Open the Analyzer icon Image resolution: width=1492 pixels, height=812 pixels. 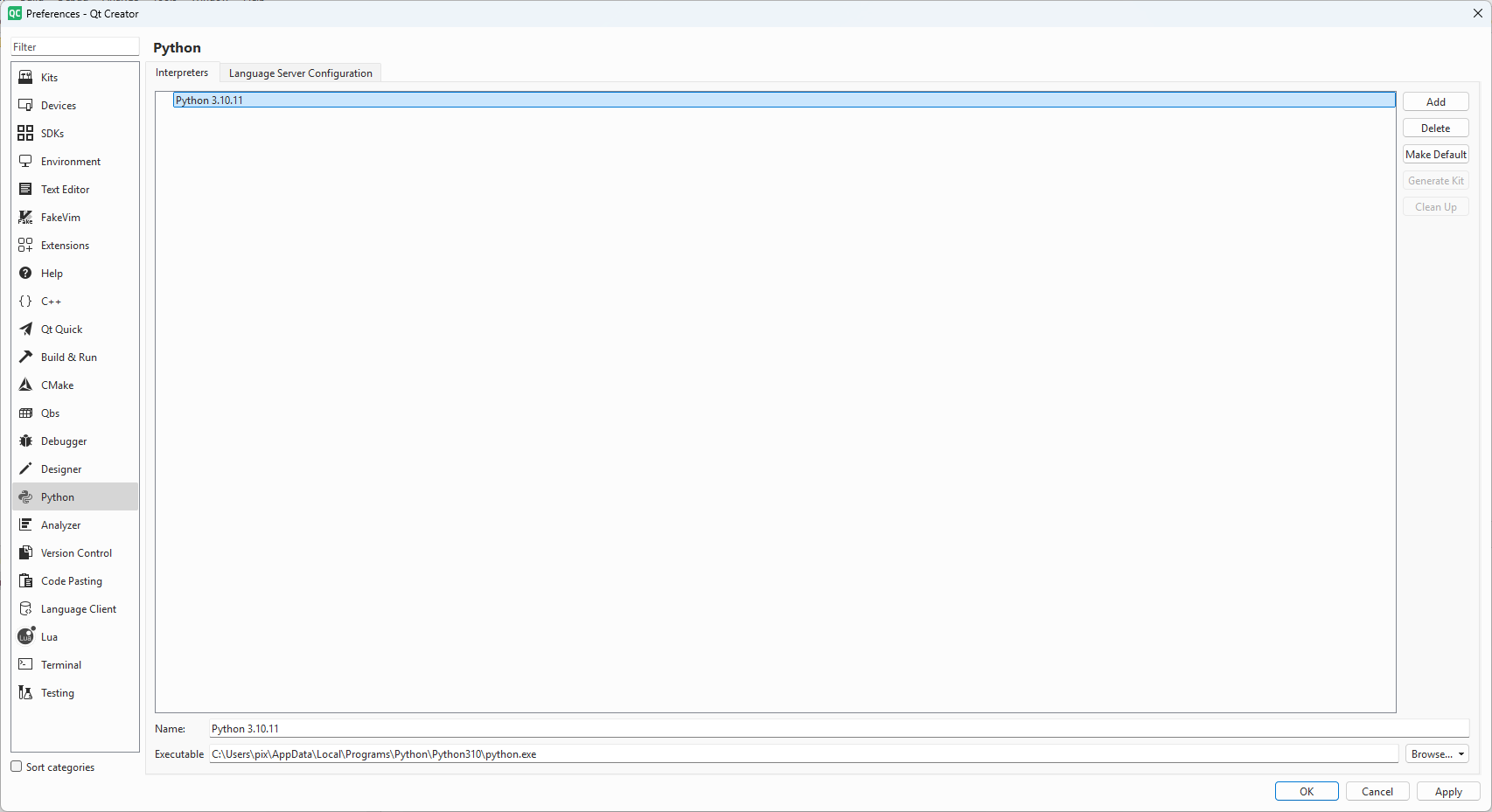click(25, 525)
